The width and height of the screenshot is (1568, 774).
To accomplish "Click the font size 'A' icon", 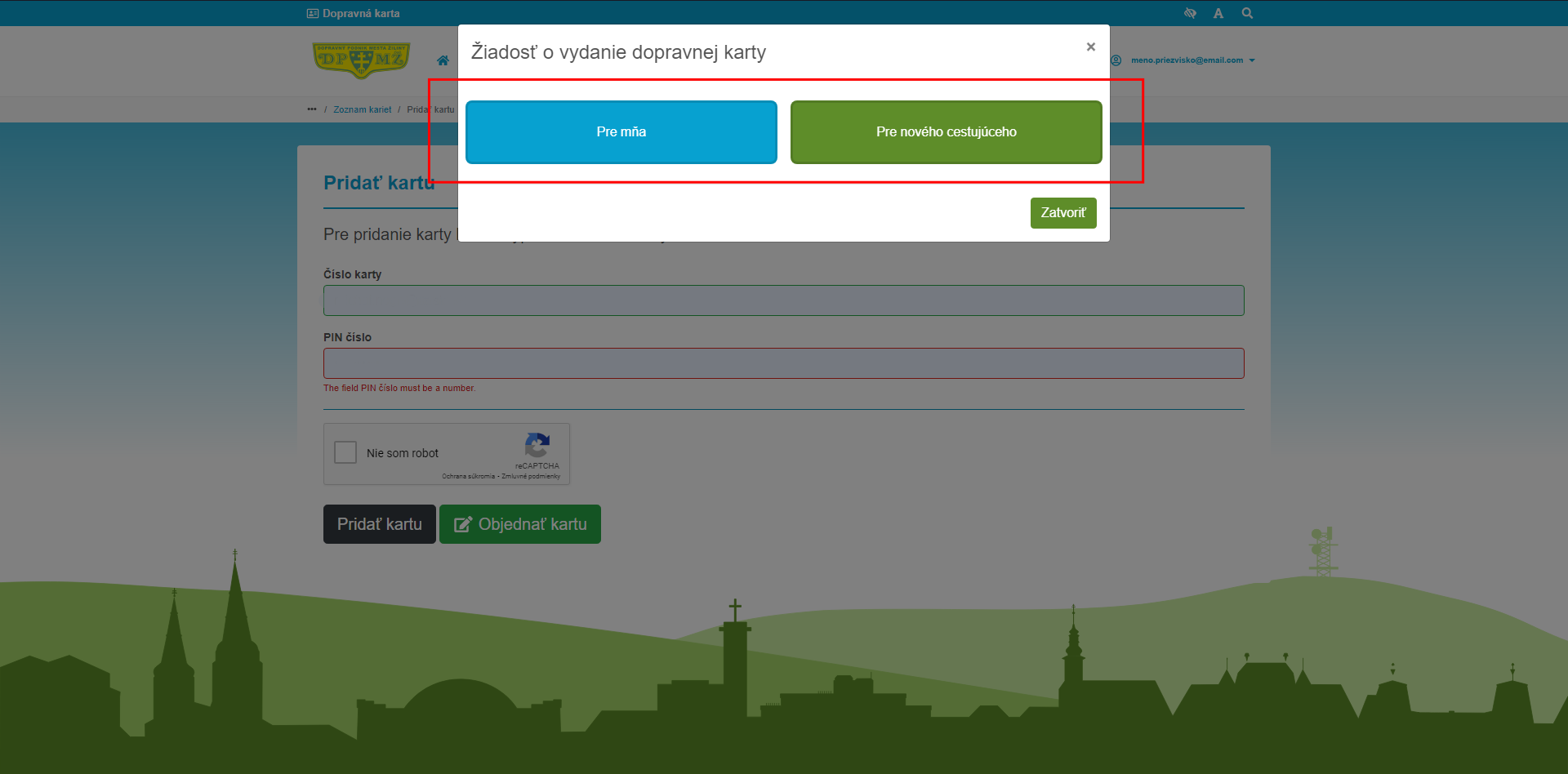I will (1218, 13).
